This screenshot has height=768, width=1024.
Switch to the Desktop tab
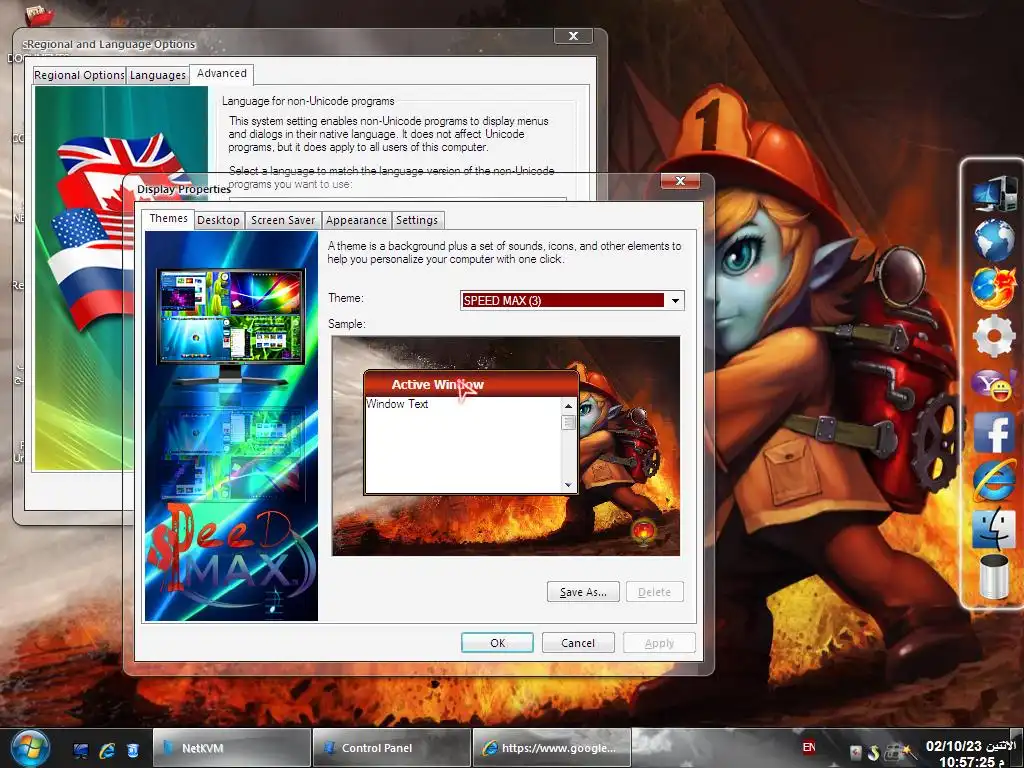coord(218,220)
